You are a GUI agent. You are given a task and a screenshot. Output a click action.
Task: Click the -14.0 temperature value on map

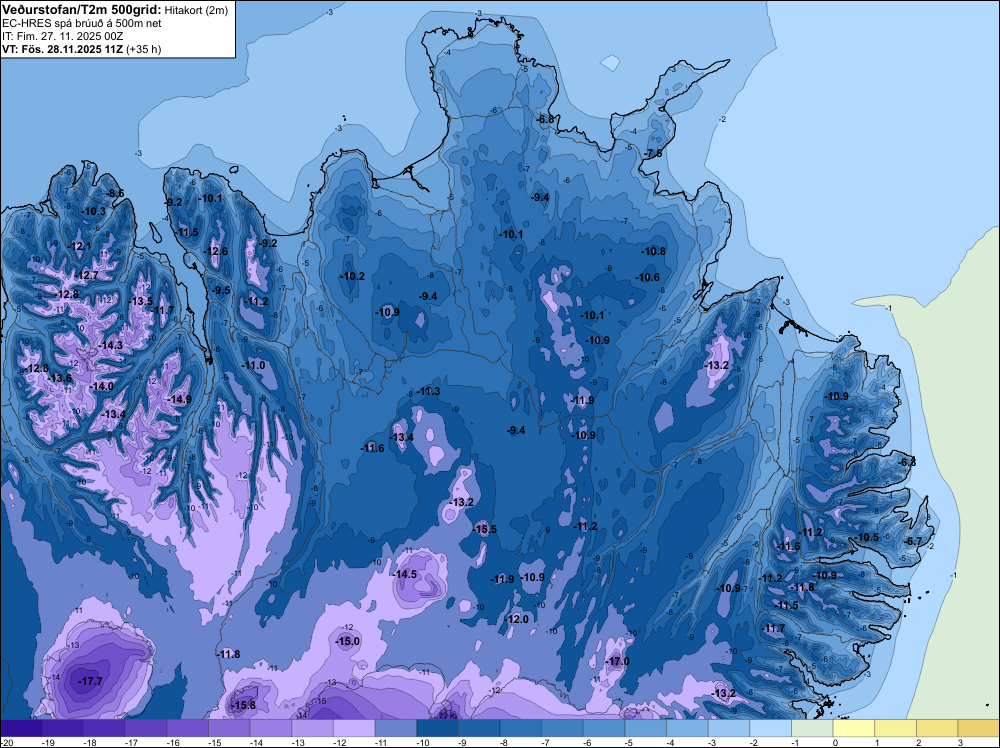pos(101,386)
